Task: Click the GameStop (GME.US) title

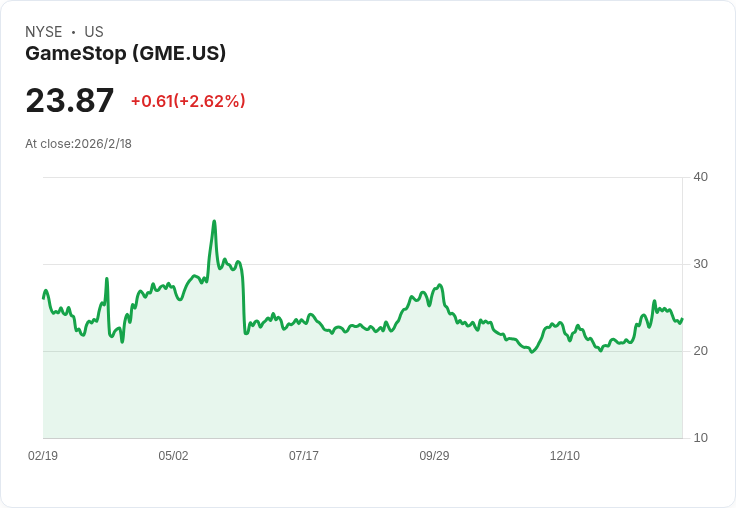Action: click(x=125, y=53)
